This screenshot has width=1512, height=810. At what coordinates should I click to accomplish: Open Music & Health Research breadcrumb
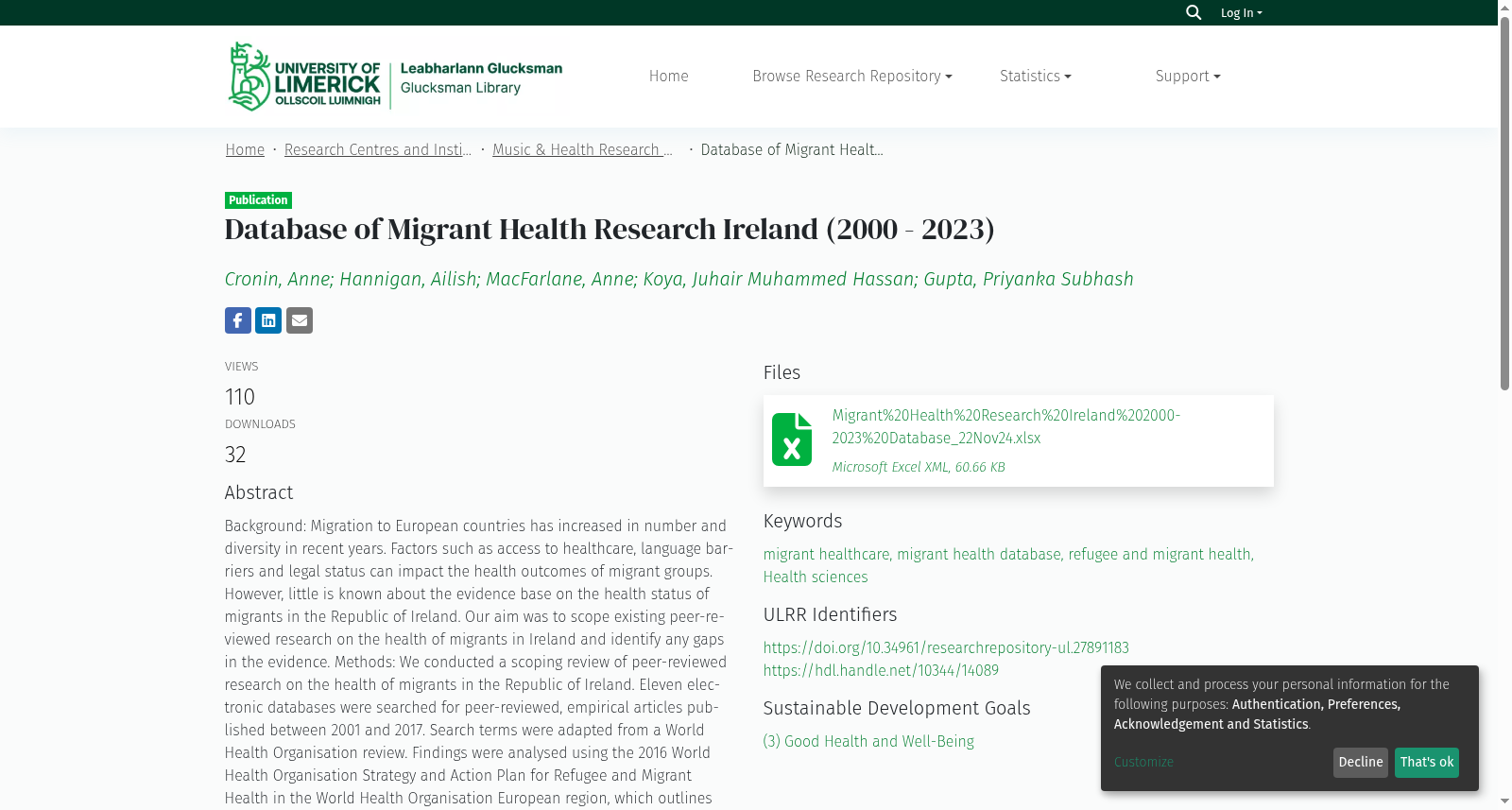click(583, 149)
